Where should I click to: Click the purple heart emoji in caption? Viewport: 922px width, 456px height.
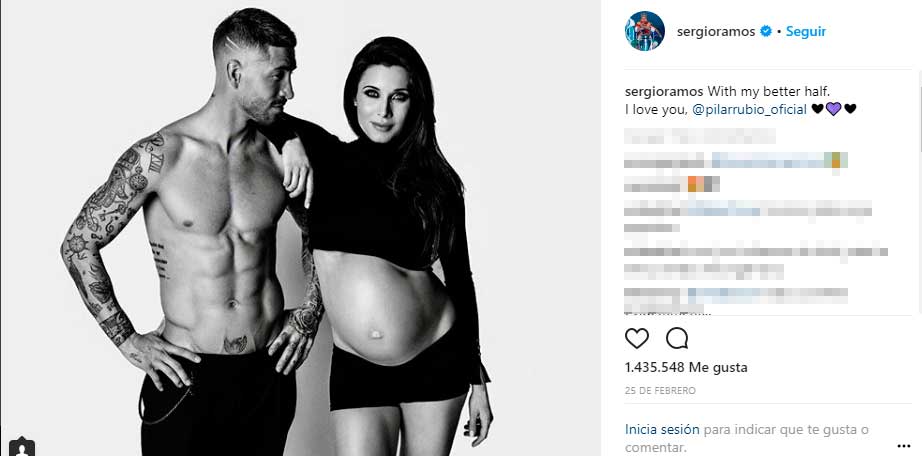coord(834,109)
